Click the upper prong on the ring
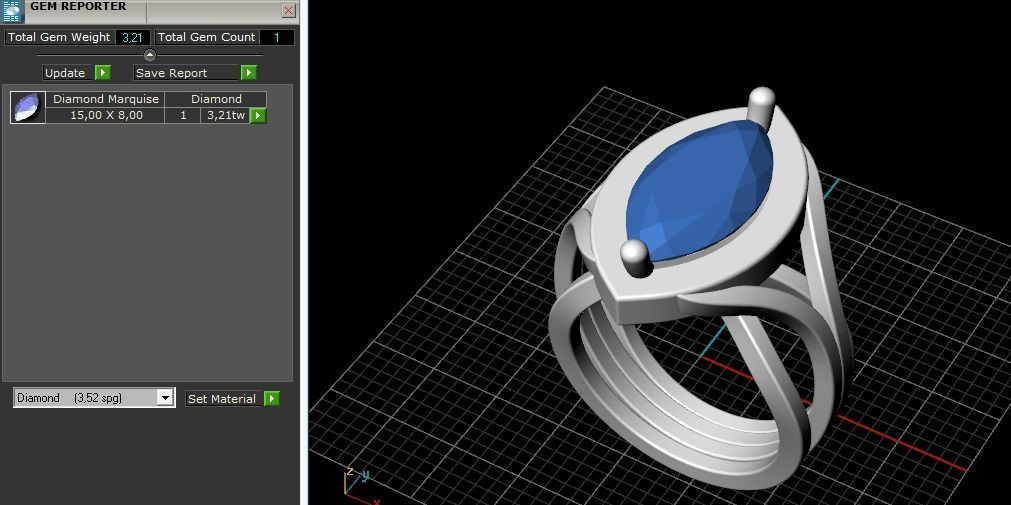 (761, 107)
